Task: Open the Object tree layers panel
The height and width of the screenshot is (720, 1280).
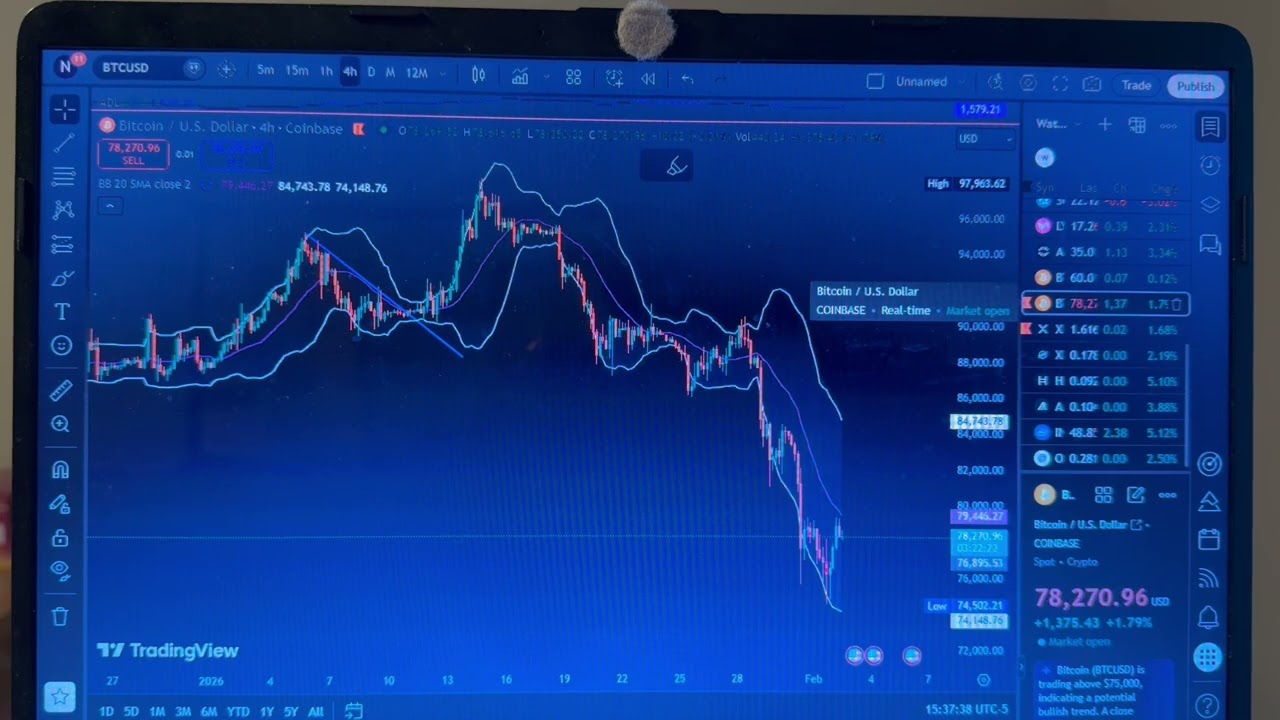Action: 1210,204
